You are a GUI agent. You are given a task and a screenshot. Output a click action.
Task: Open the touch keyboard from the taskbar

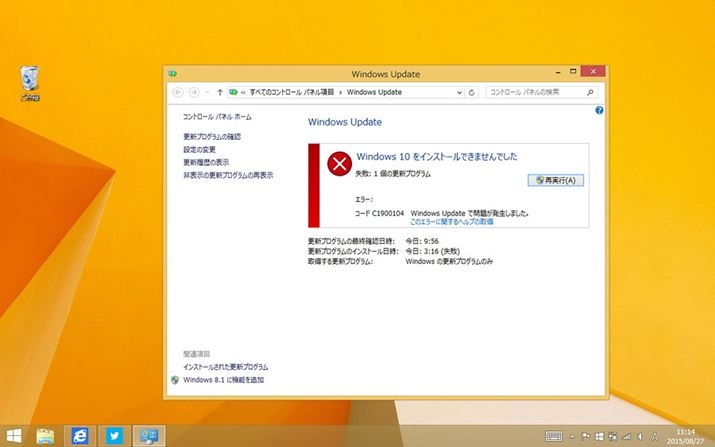tap(553, 436)
